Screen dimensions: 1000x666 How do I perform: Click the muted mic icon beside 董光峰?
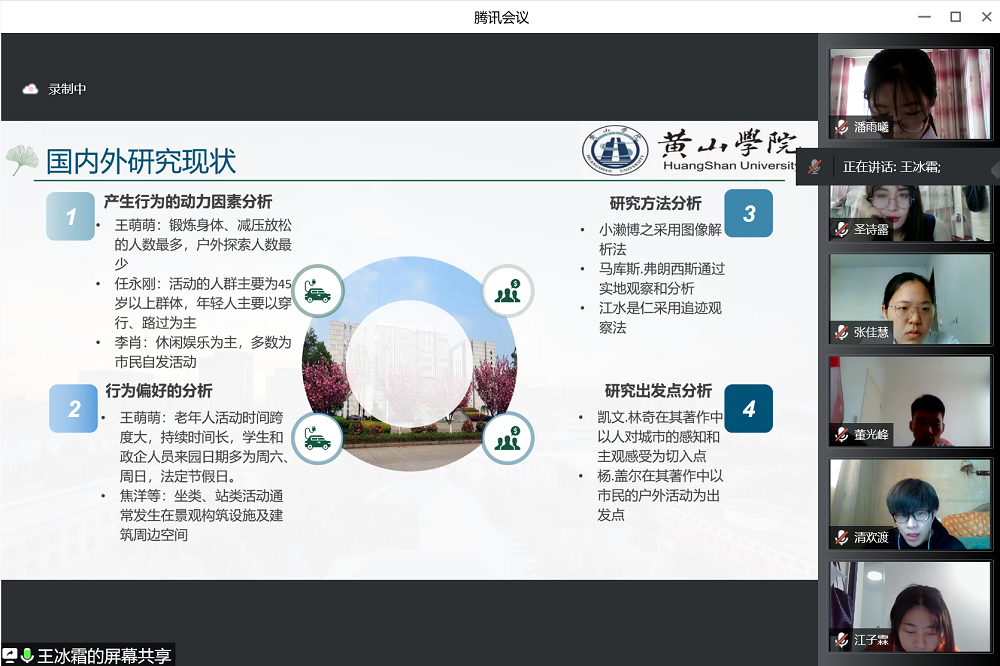point(841,435)
